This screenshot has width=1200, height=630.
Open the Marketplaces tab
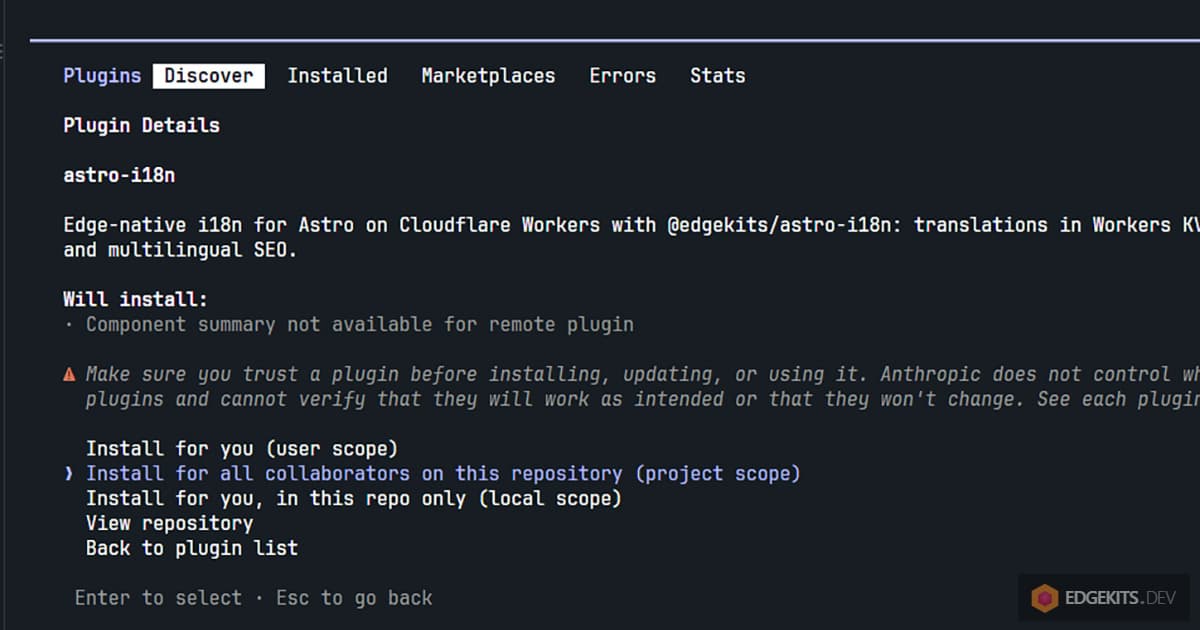click(x=488, y=76)
